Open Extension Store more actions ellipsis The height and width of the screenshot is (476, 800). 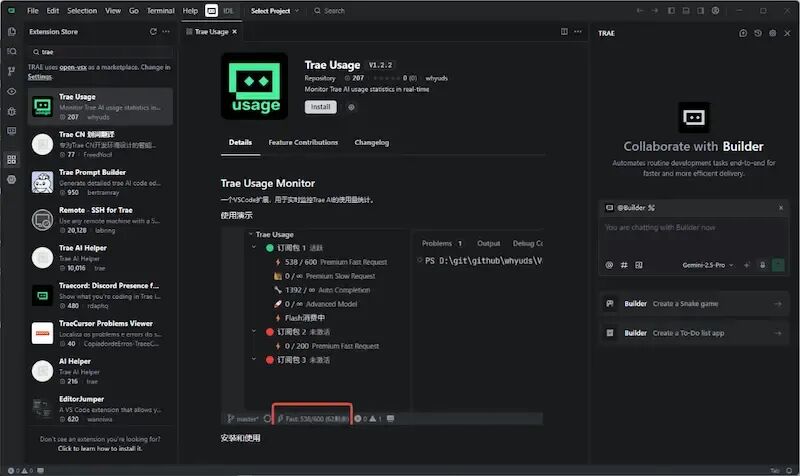(x=166, y=32)
